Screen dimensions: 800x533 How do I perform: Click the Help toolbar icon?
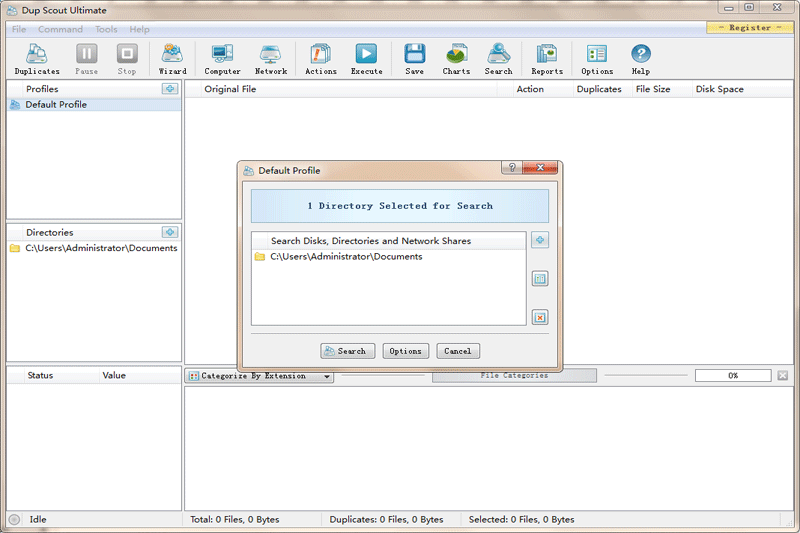[641, 59]
